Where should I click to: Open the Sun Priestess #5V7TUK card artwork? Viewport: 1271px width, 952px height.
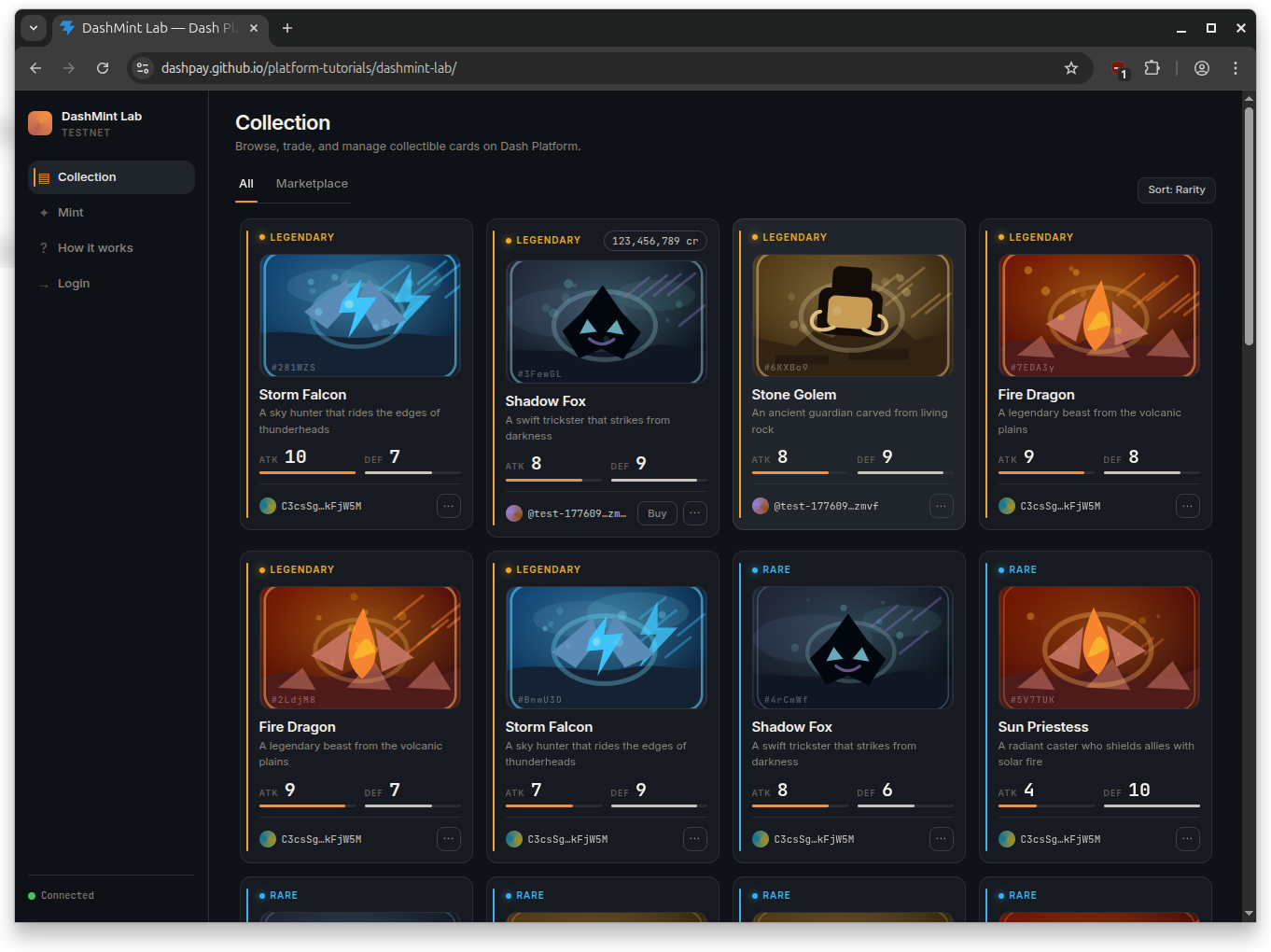[1099, 648]
